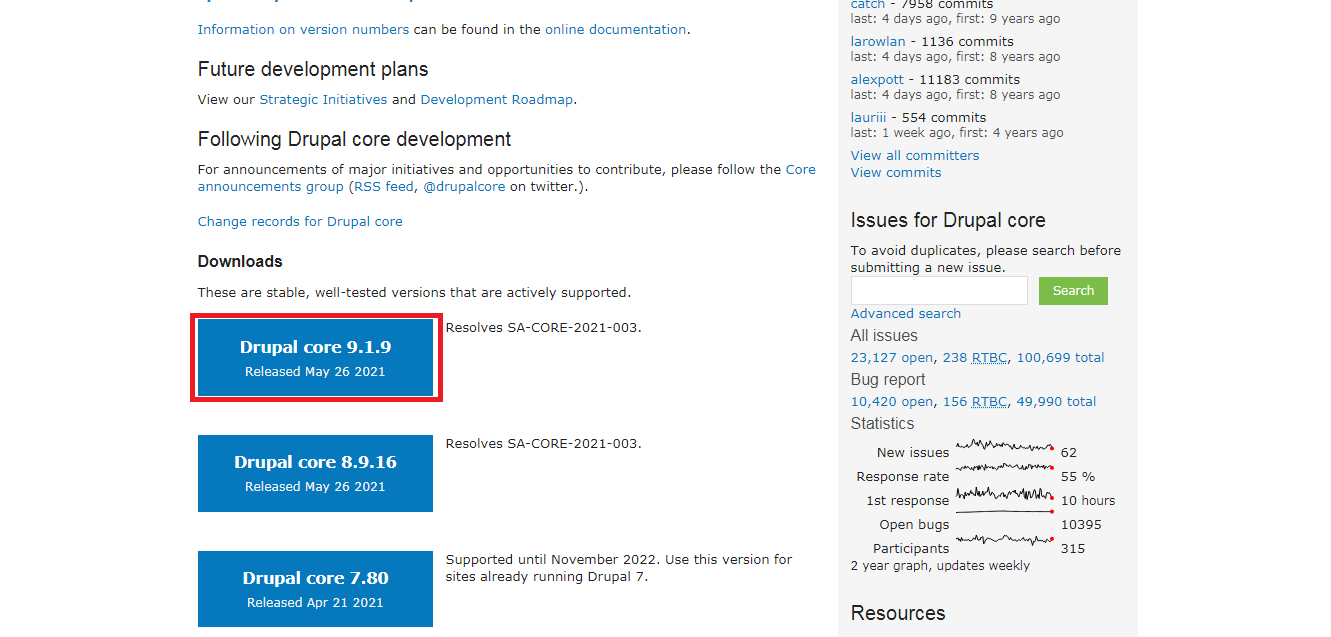The height and width of the screenshot is (637, 1331).
Task: Click View all committers link
Action: click(915, 155)
